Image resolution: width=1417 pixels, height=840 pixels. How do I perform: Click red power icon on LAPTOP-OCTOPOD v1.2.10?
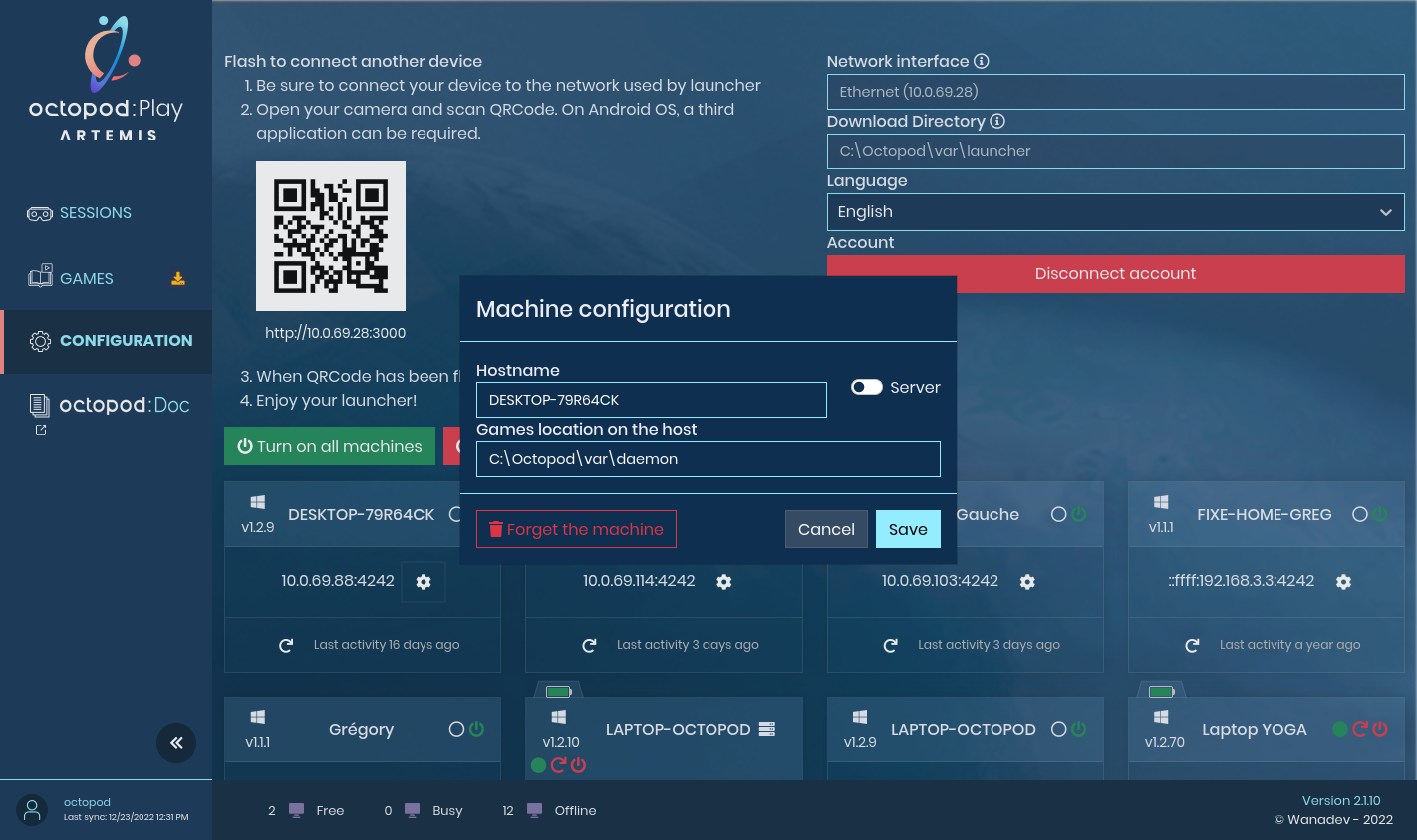578,765
